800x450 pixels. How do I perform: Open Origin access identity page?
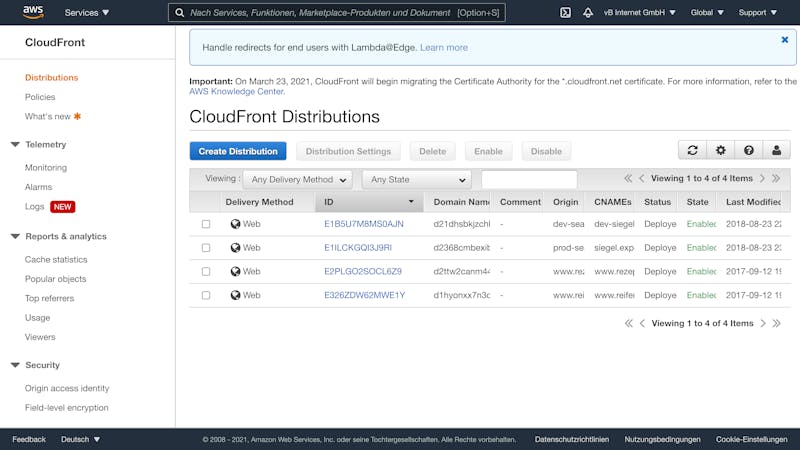tap(67, 388)
